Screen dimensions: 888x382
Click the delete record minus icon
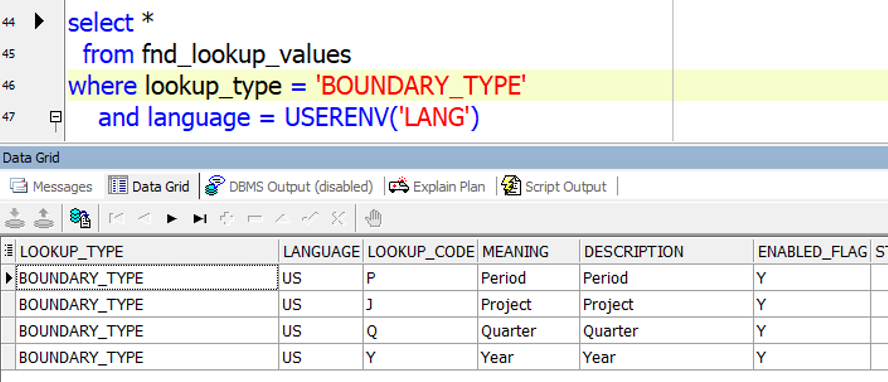coord(255,218)
